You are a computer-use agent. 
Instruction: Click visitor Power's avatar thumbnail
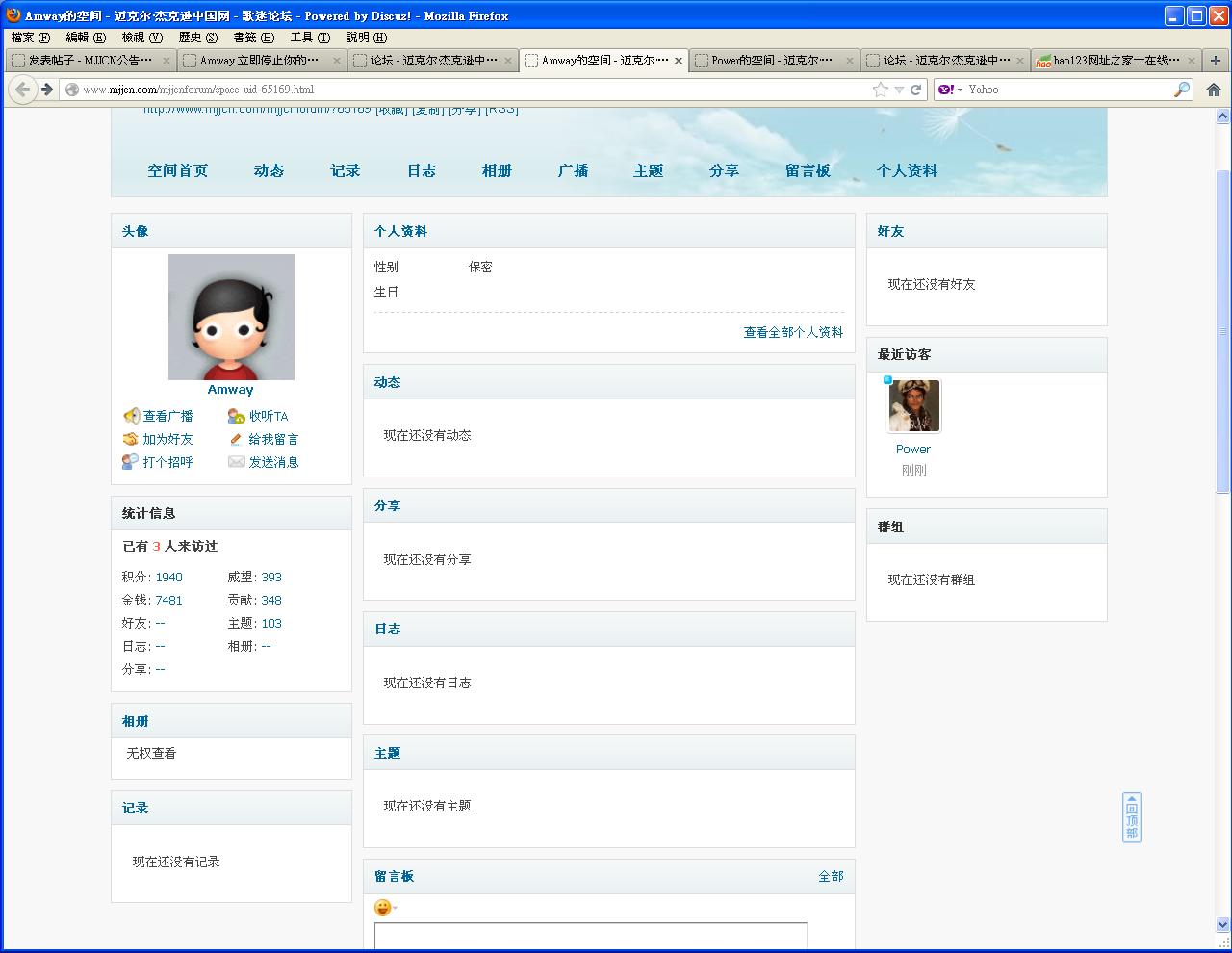(x=913, y=406)
